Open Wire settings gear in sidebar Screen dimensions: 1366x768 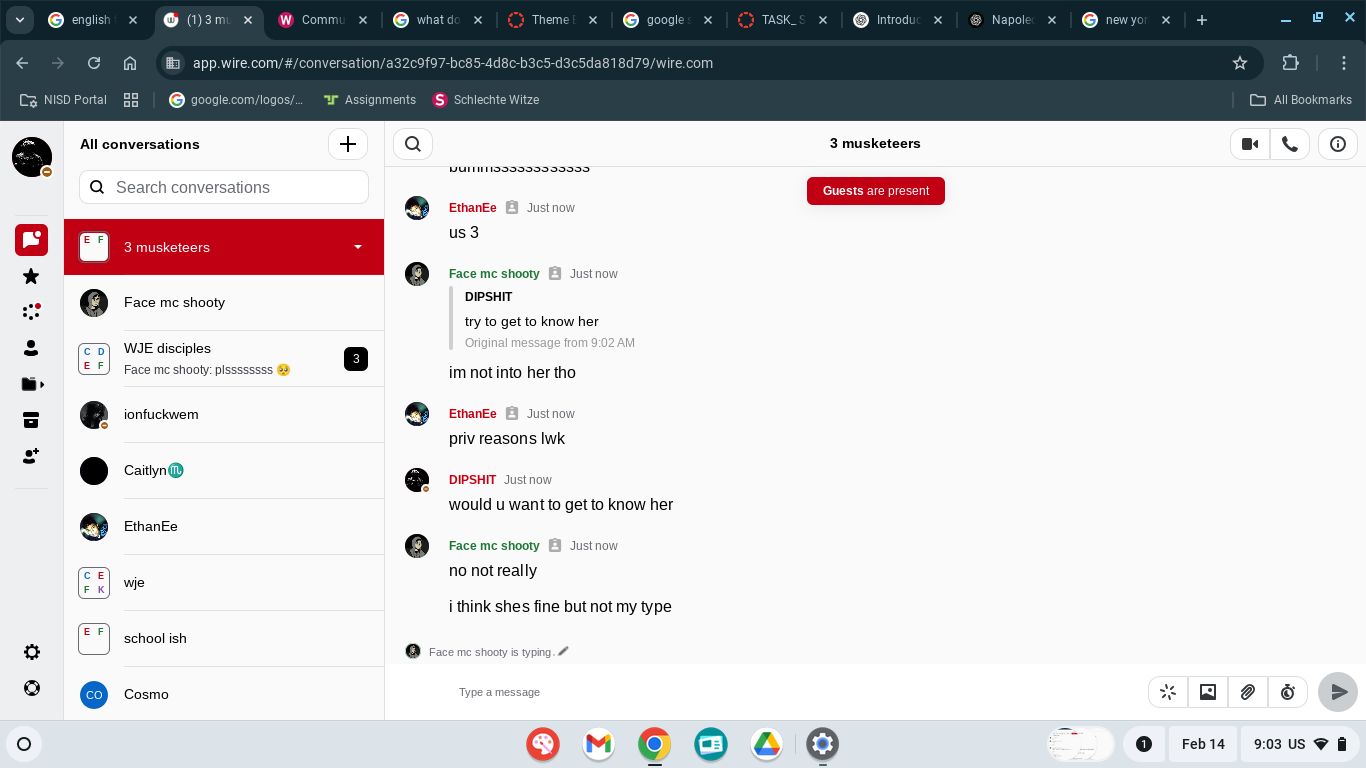[x=32, y=652]
